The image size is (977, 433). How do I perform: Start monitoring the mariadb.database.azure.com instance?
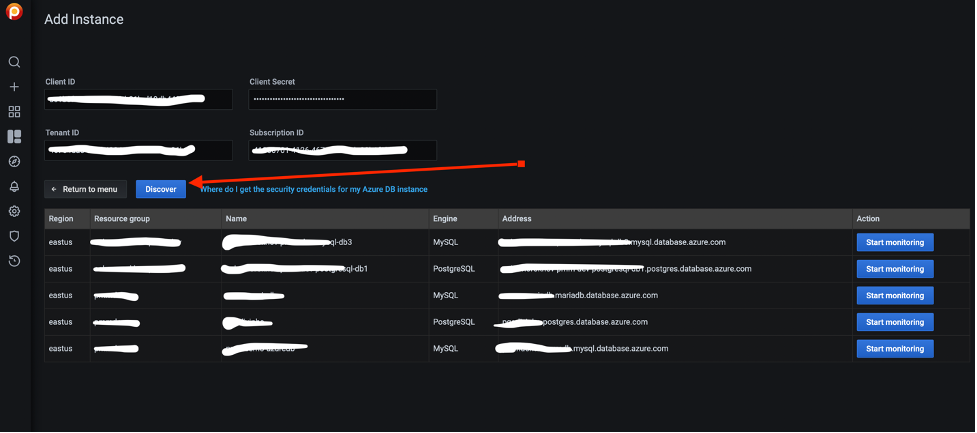(x=894, y=295)
